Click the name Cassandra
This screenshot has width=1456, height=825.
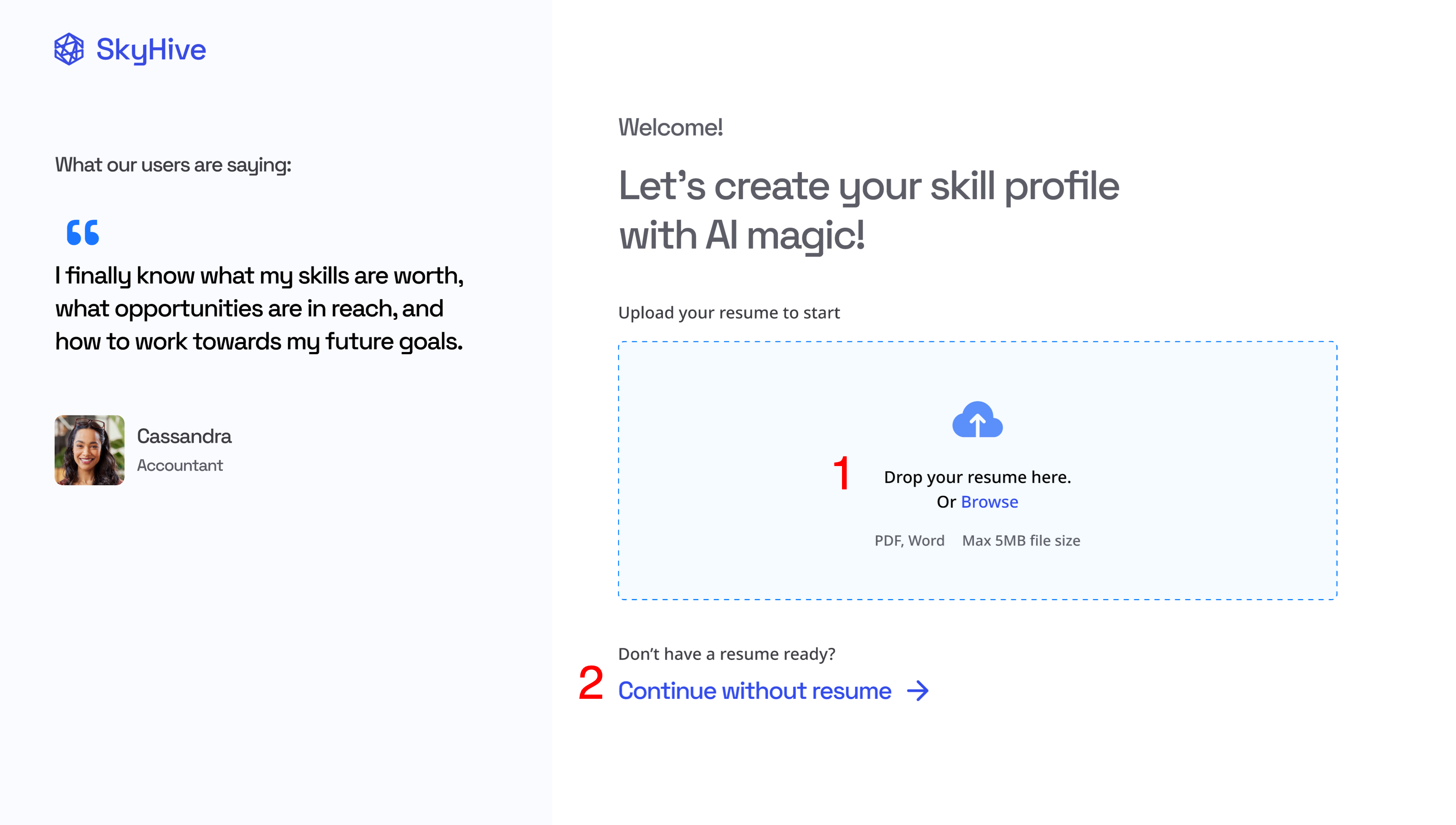click(184, 436)
